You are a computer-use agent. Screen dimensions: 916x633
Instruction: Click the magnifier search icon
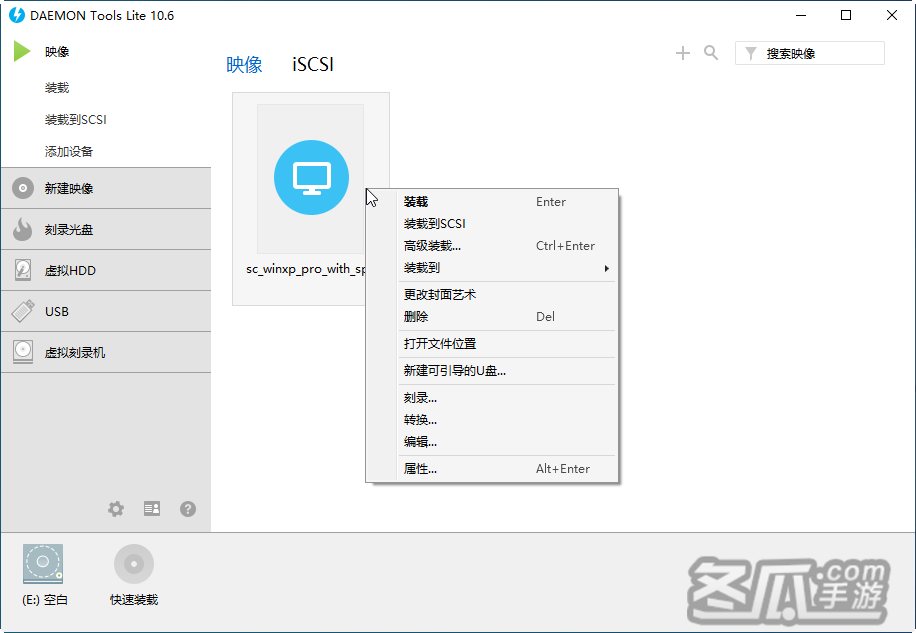coord(711,53)
